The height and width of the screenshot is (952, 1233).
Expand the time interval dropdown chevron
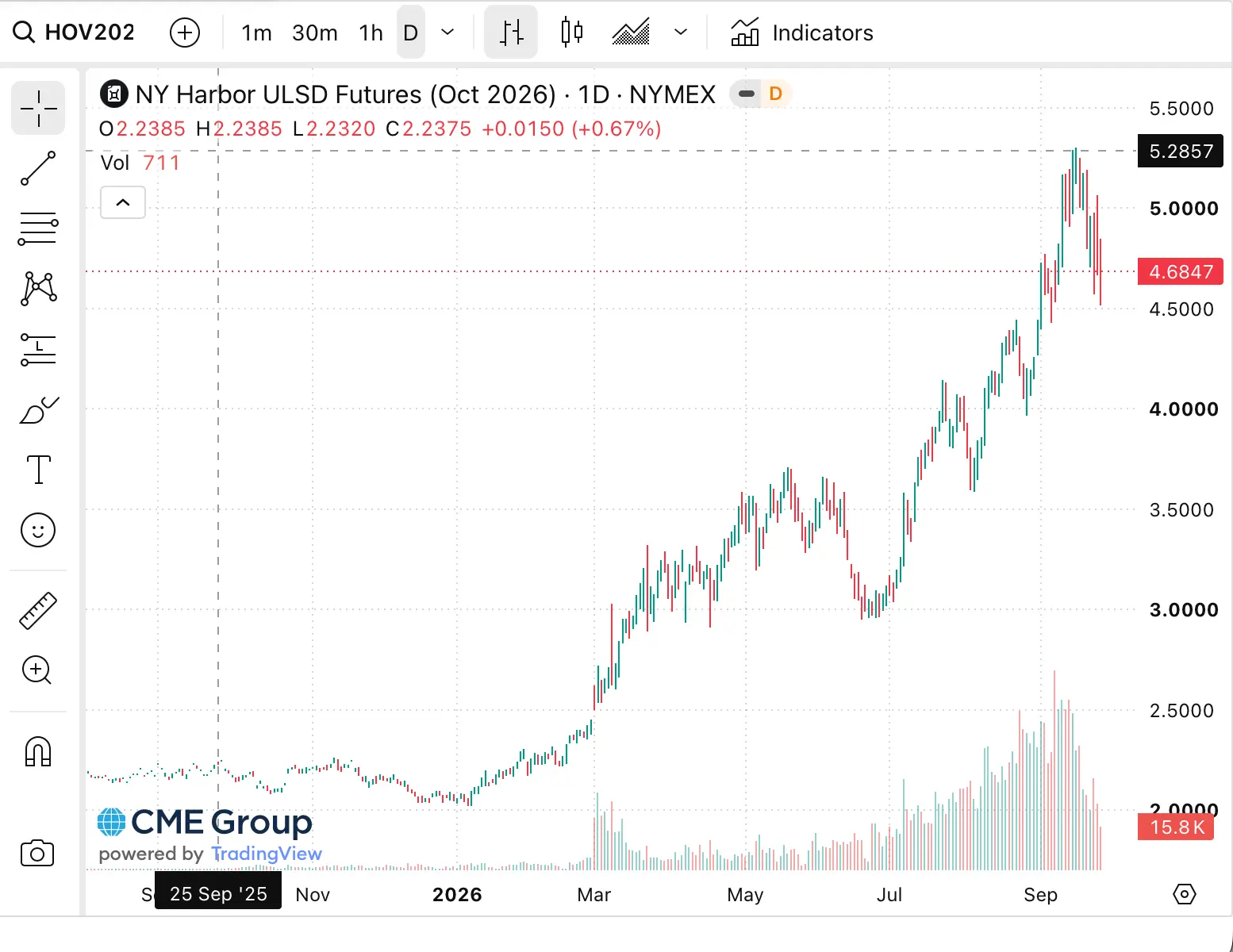click(x=447, y=33)
